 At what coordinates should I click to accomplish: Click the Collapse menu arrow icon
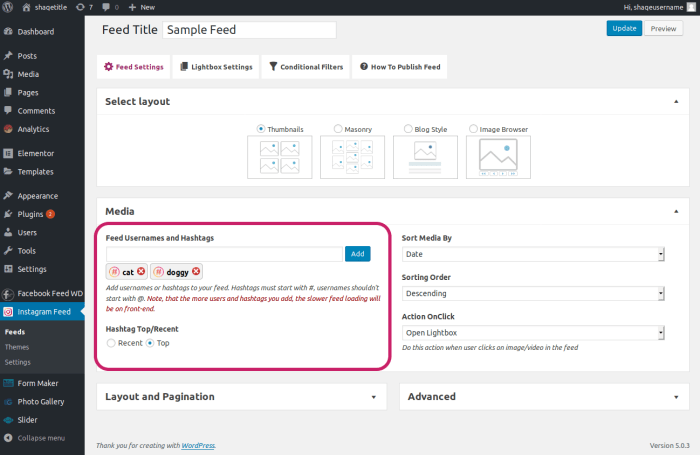(x=8, y=438)
